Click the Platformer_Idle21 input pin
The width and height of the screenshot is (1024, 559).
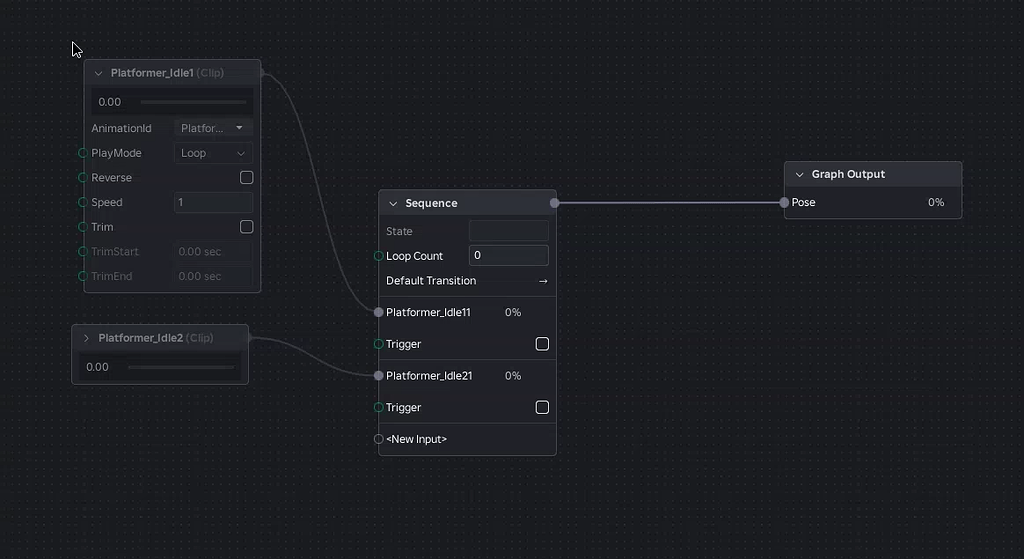click(379, 375)
